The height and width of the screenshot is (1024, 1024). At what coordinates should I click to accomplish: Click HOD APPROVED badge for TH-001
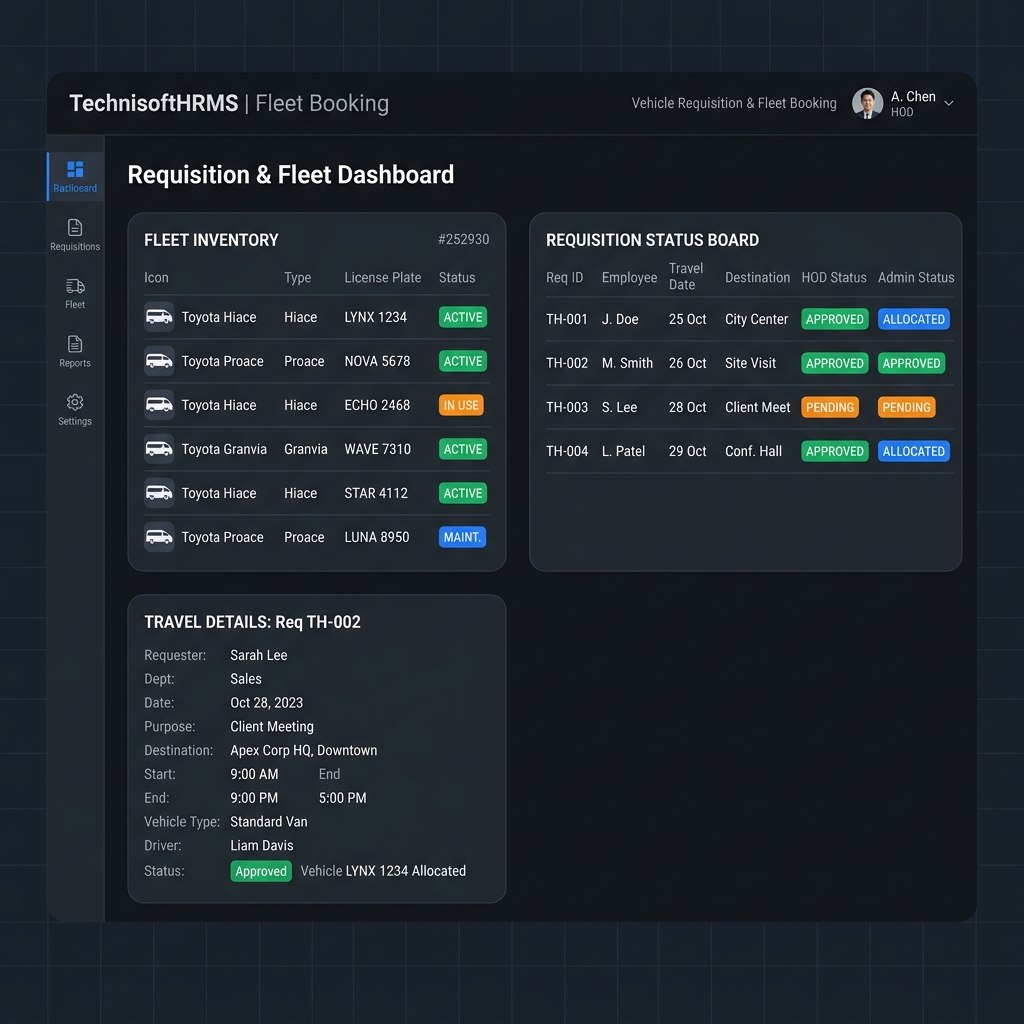(x=835, y=319)
